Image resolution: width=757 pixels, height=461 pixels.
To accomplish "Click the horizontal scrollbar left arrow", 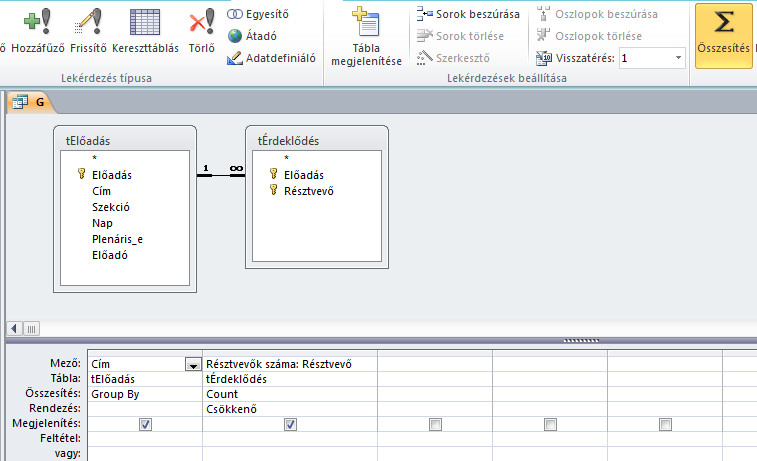I will 14,328.
